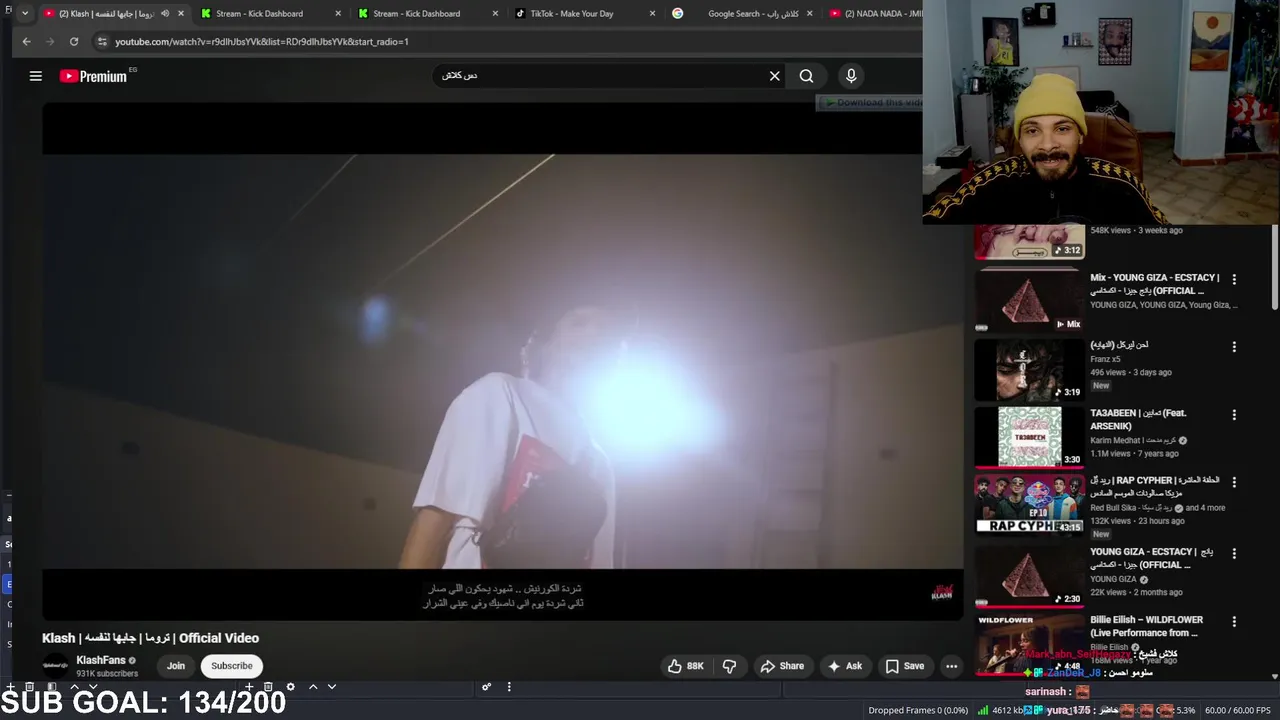Viewport: 1280px width, 720px height.
Task: Like the video with thumbs-up 88K
Action: point(686,666)
